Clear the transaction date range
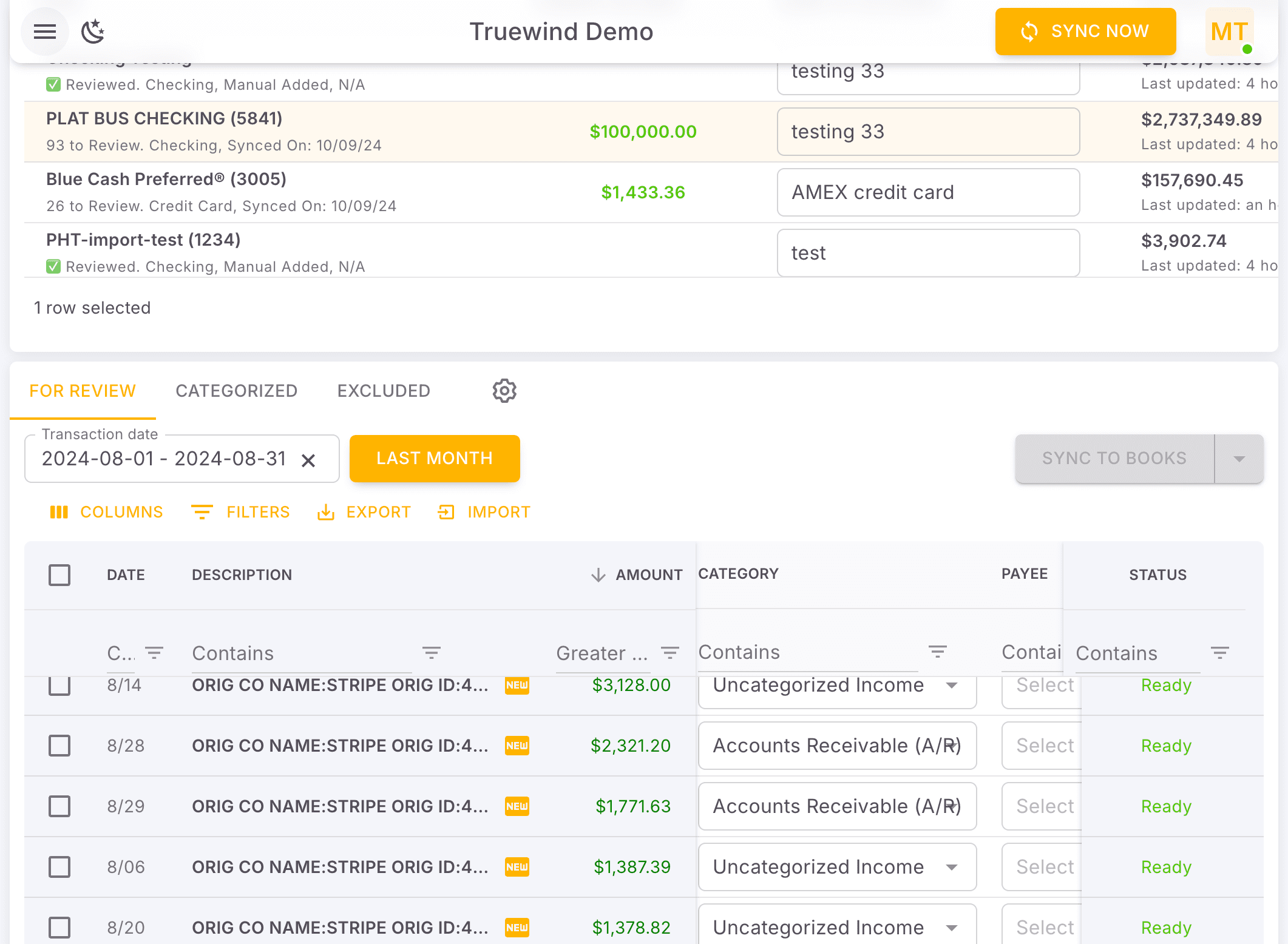The image size is (1288, 944). pyautogui.click(x=308, y=460)
